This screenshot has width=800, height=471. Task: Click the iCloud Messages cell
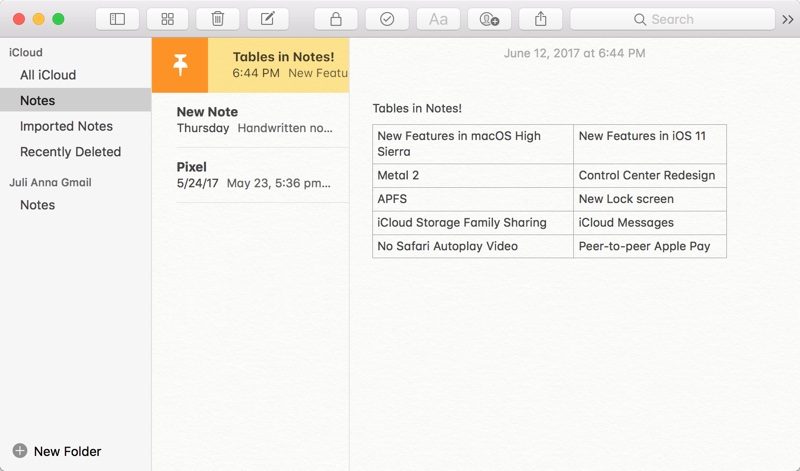pyautogui.click(x=650, y=222)
